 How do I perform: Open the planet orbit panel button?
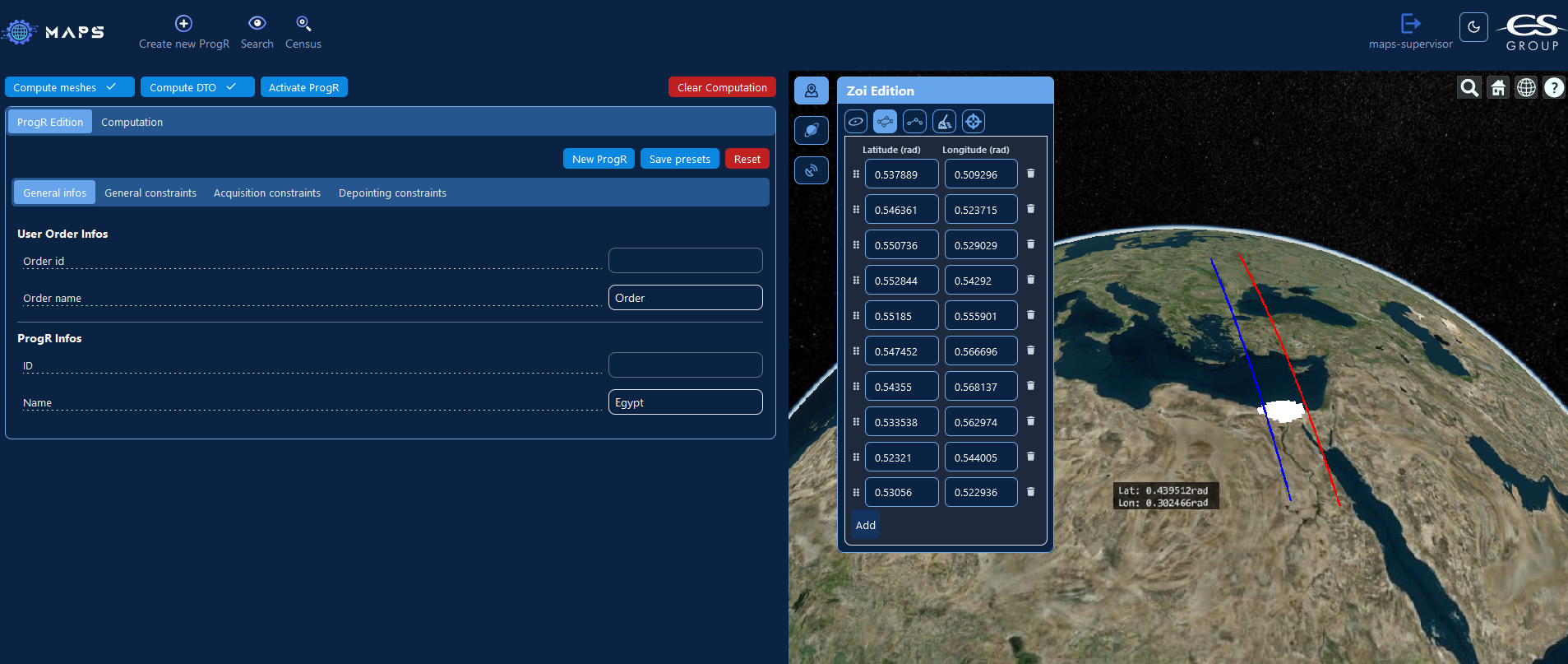812,130
